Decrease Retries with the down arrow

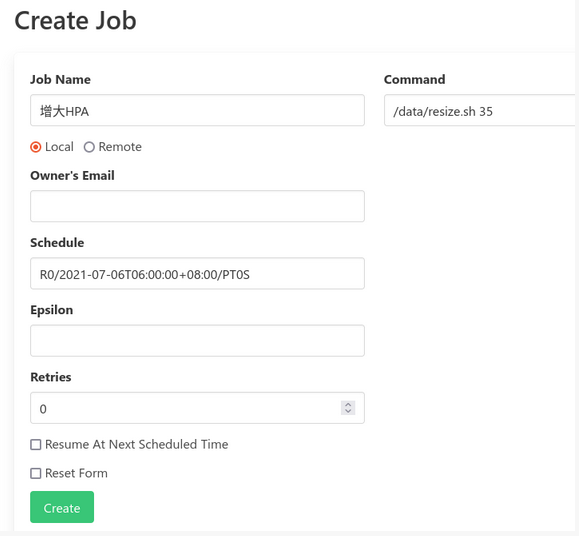pyautogui.click(x=348, y=411)
